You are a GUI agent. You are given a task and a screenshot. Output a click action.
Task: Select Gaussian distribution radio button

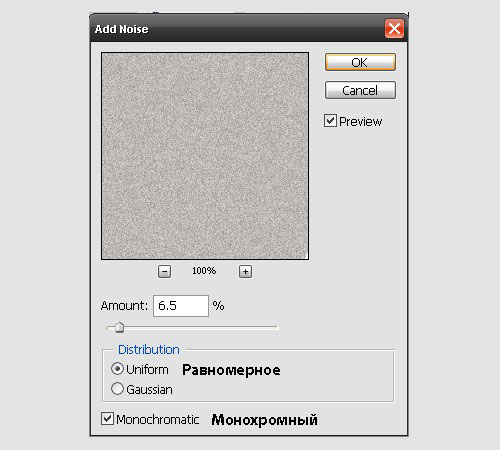click(117, 389)
